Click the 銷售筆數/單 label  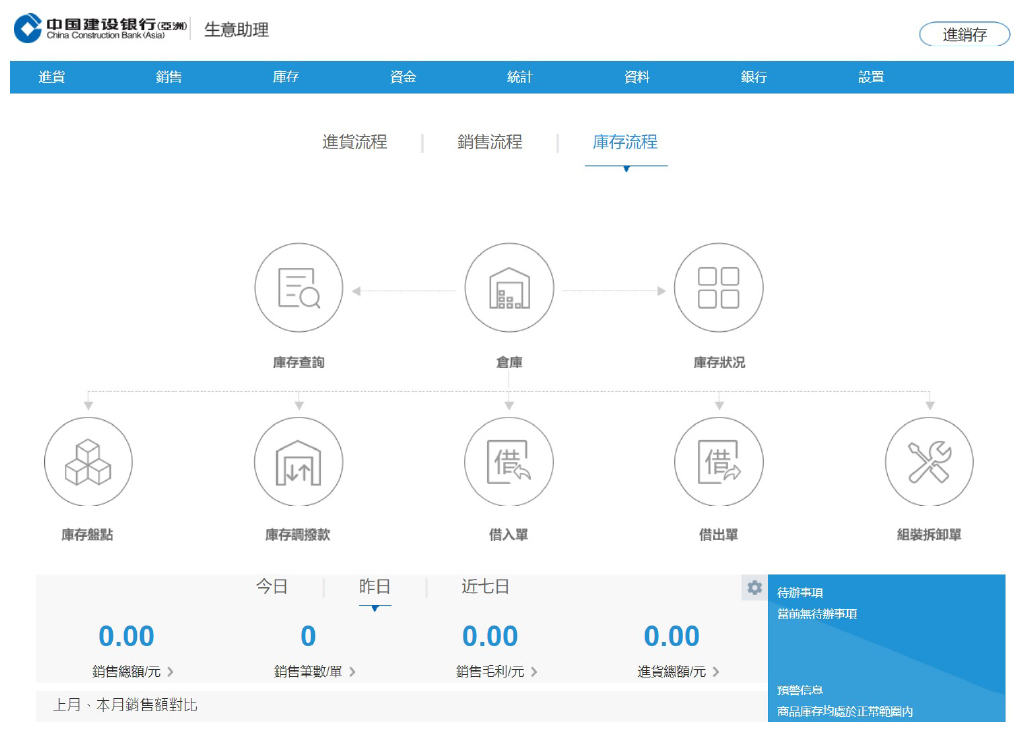pos(308,671)
